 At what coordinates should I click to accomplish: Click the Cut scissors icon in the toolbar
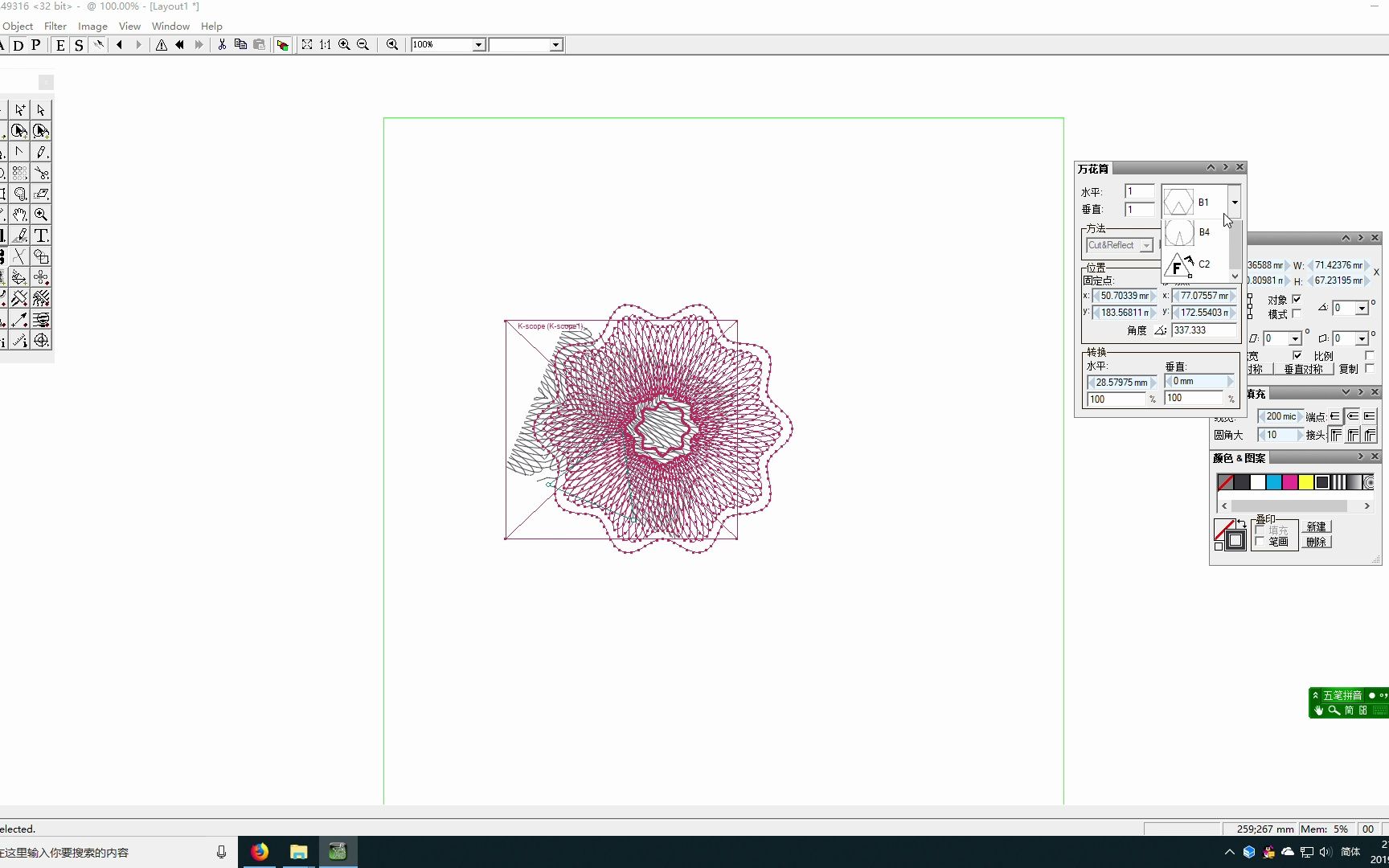coord(222,45)
